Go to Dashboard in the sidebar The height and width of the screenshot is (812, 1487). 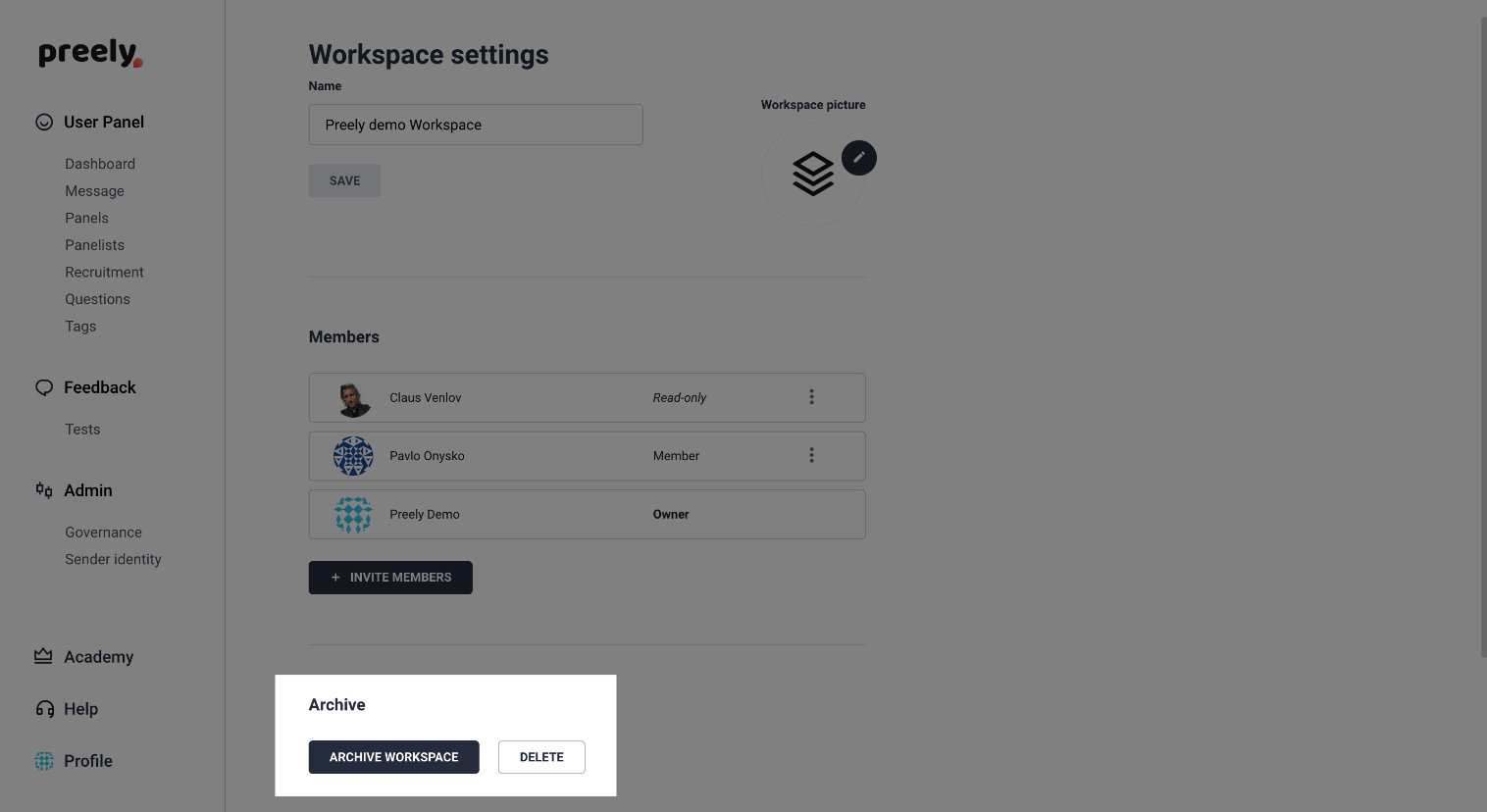click(100, 164)
